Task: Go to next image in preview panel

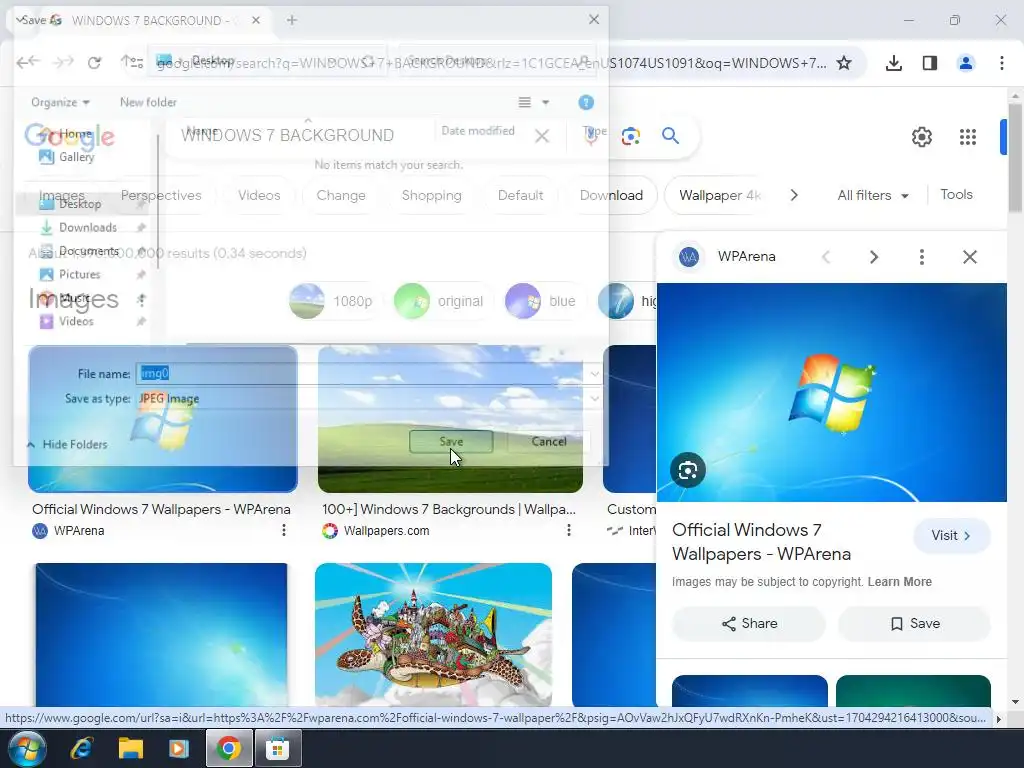Action: [874, 257]
